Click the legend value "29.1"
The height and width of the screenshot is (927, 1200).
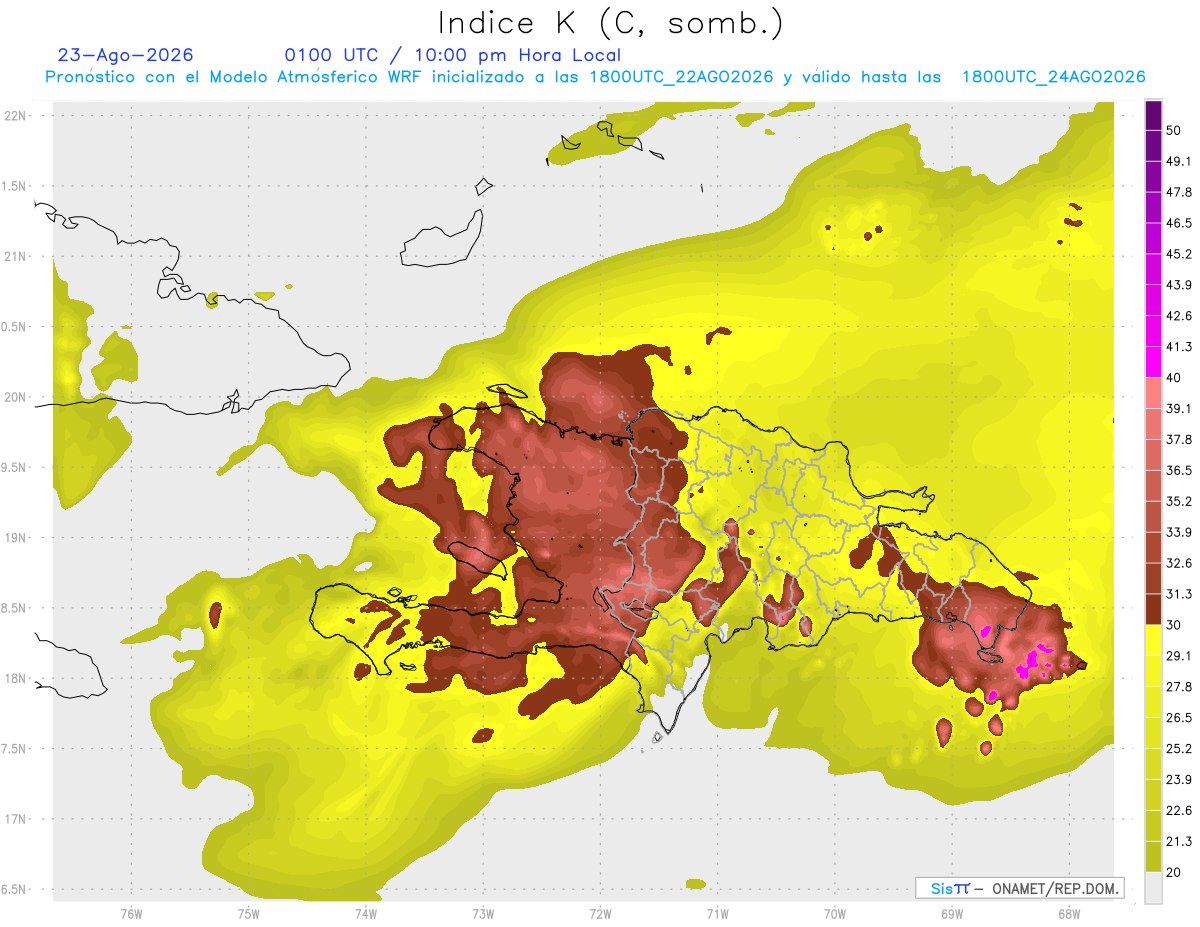[1179, 656]
